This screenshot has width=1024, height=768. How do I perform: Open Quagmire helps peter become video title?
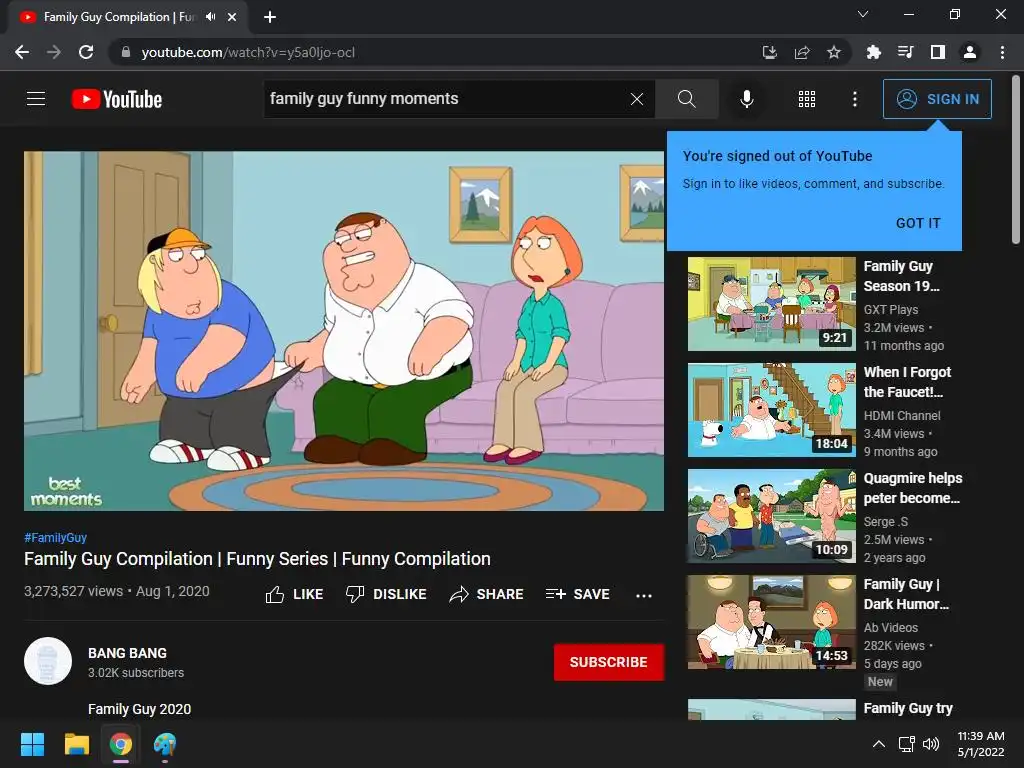912,488
